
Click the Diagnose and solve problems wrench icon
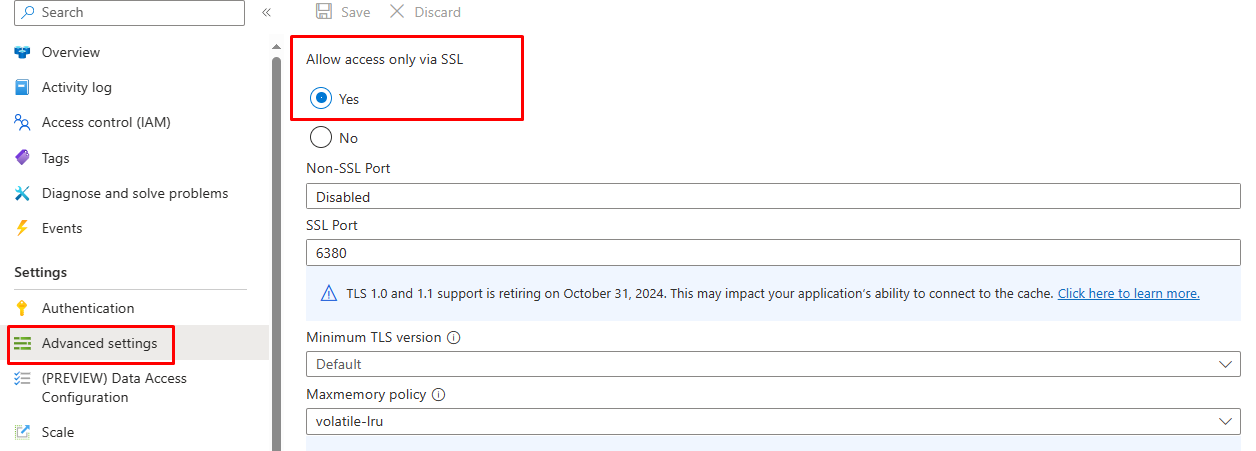[x=22, y=193]
